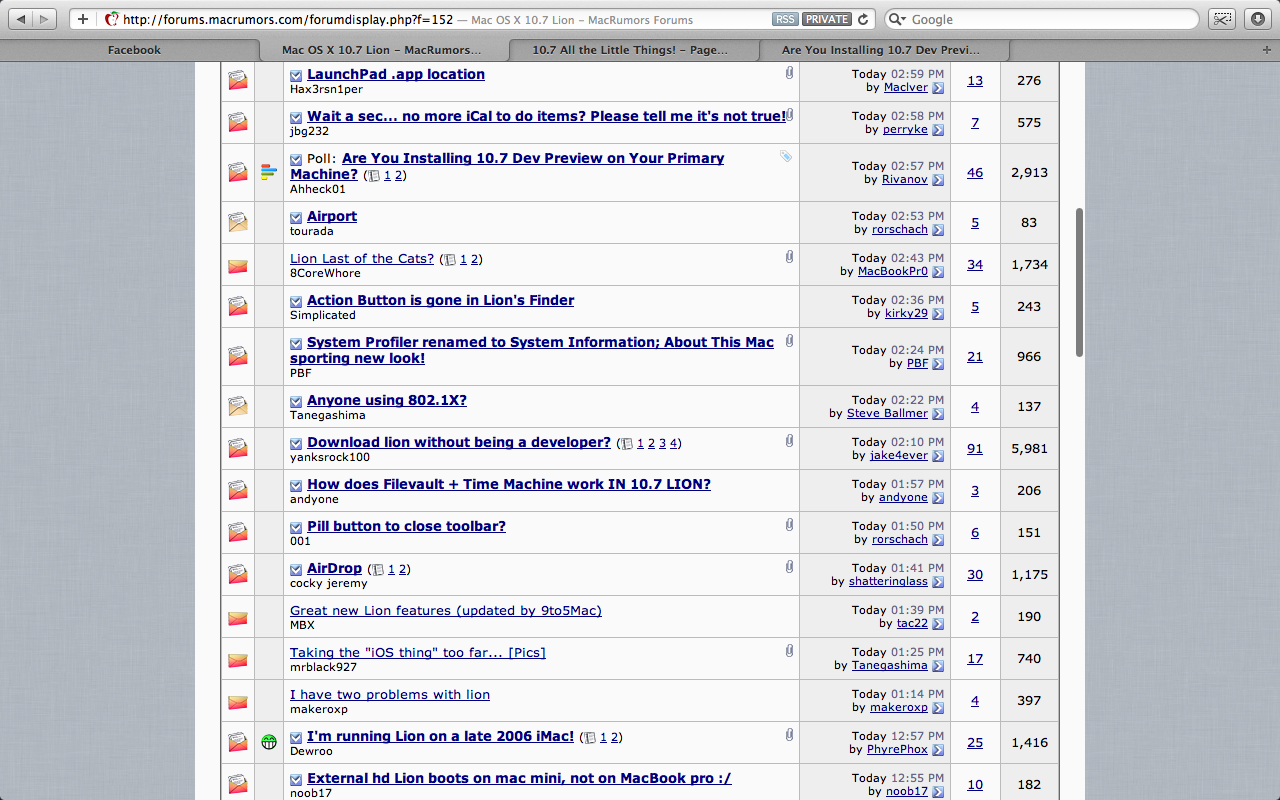Click the RSS button in the address bar
Image resolution: width=1280 pixels, height=800 pixels.
pos(785,19)
